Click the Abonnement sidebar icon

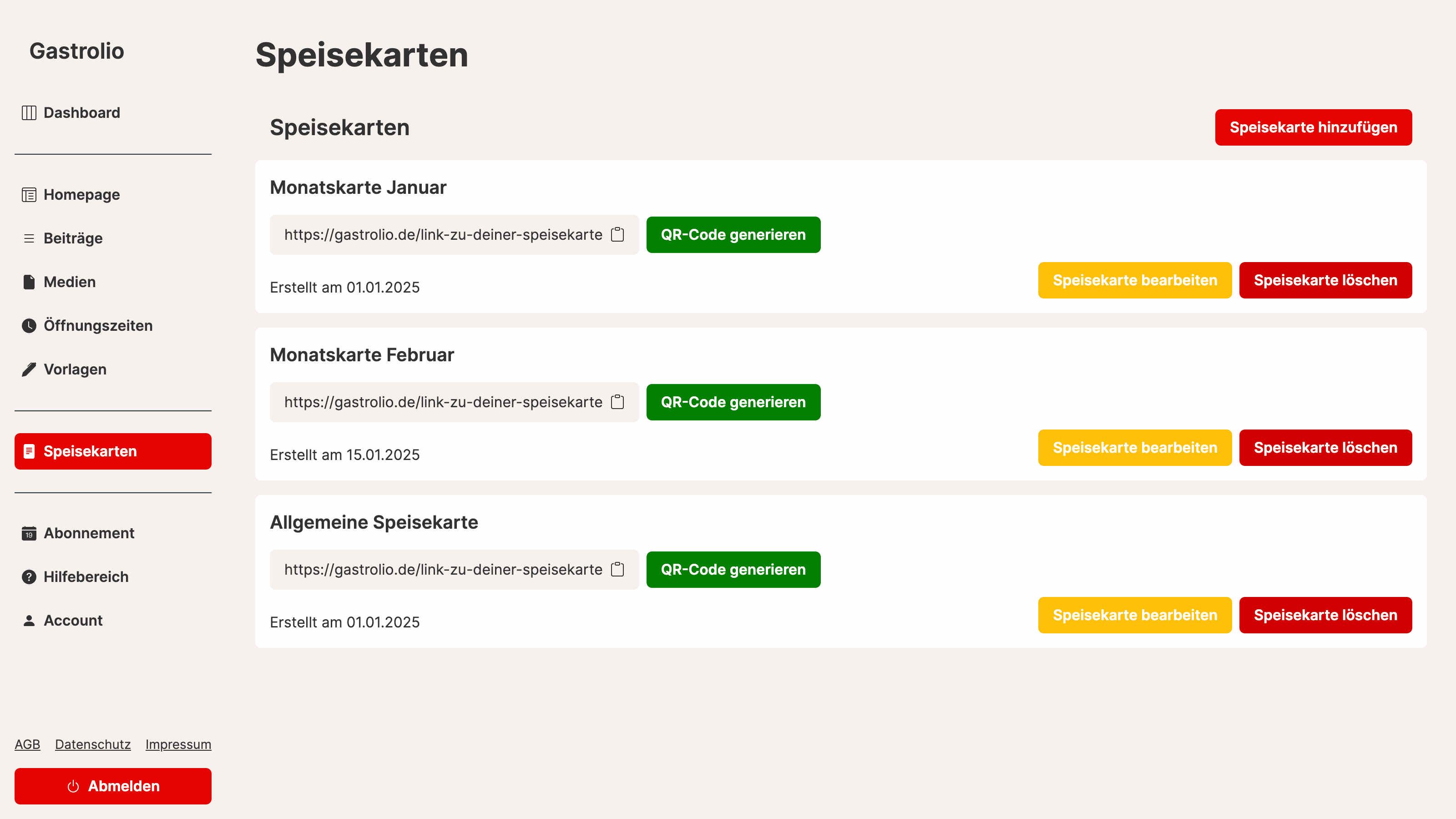29,533
